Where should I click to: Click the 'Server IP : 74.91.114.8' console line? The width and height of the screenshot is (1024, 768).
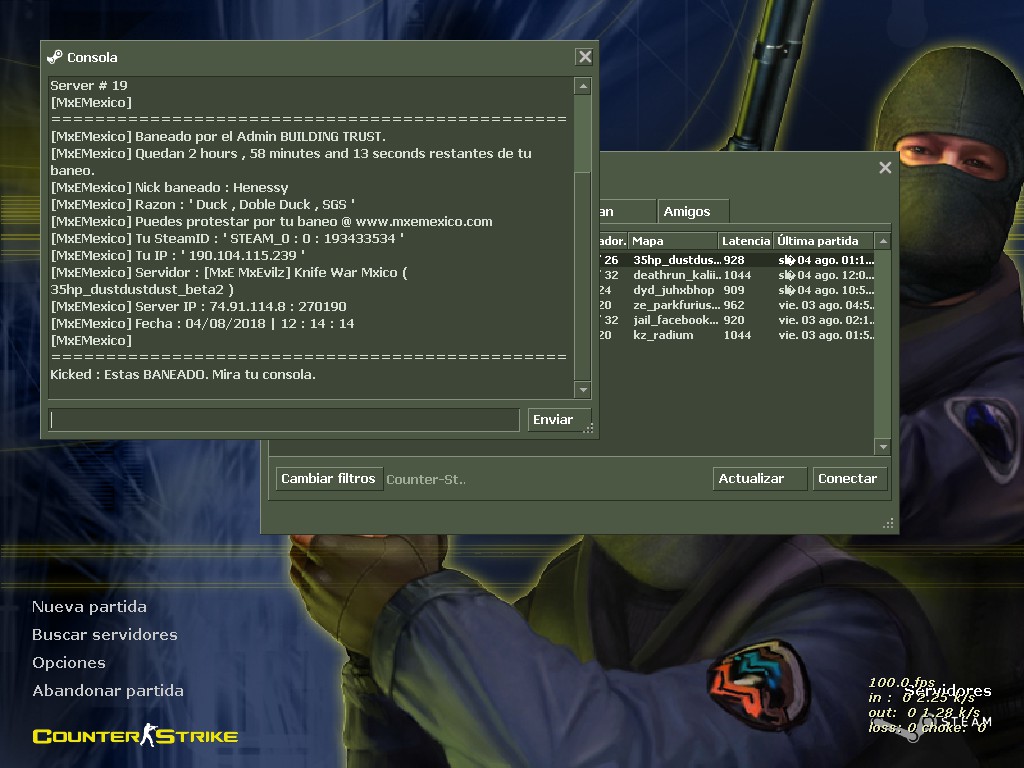coord(199,306)
